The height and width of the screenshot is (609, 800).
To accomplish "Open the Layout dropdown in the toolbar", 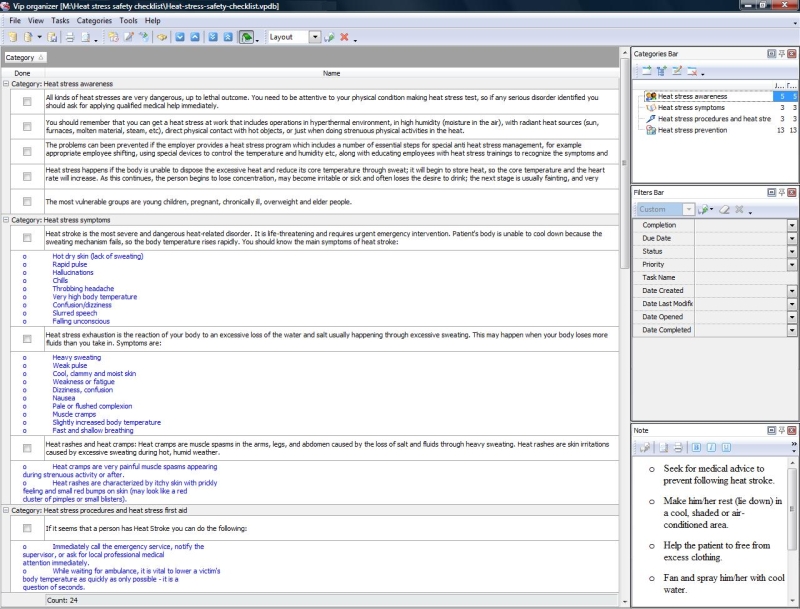I will [x=315, y=37].
